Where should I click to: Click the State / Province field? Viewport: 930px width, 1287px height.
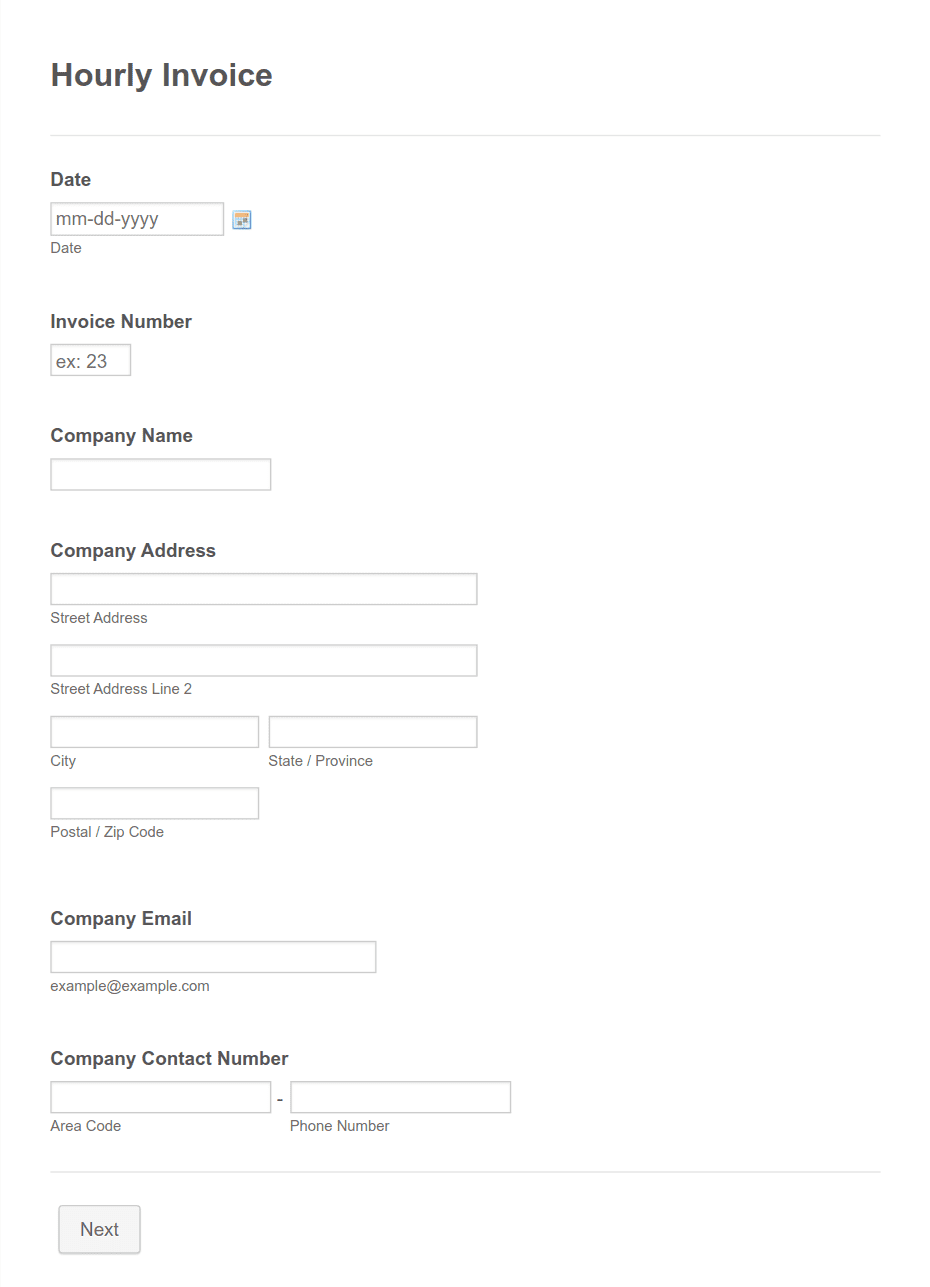[373, 732]
